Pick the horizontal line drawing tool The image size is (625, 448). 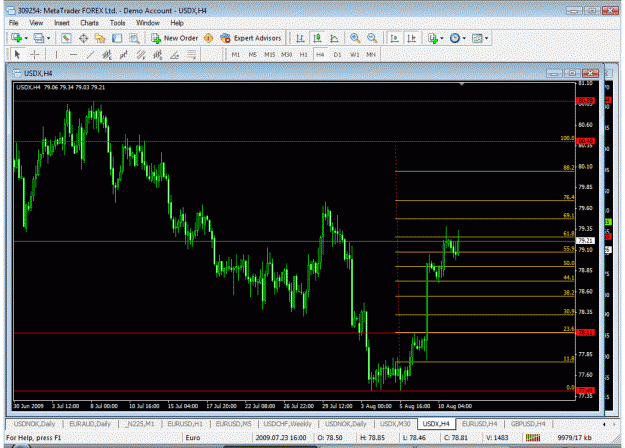click(x=73, y=55)
